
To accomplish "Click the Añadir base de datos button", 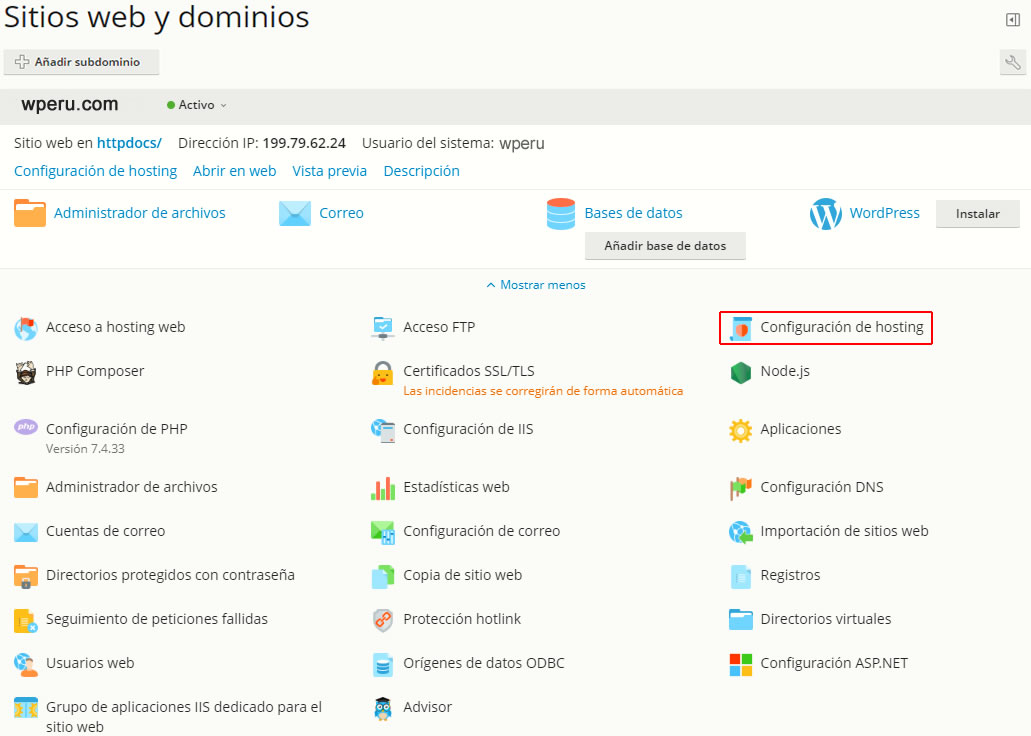I will [665, 246].
